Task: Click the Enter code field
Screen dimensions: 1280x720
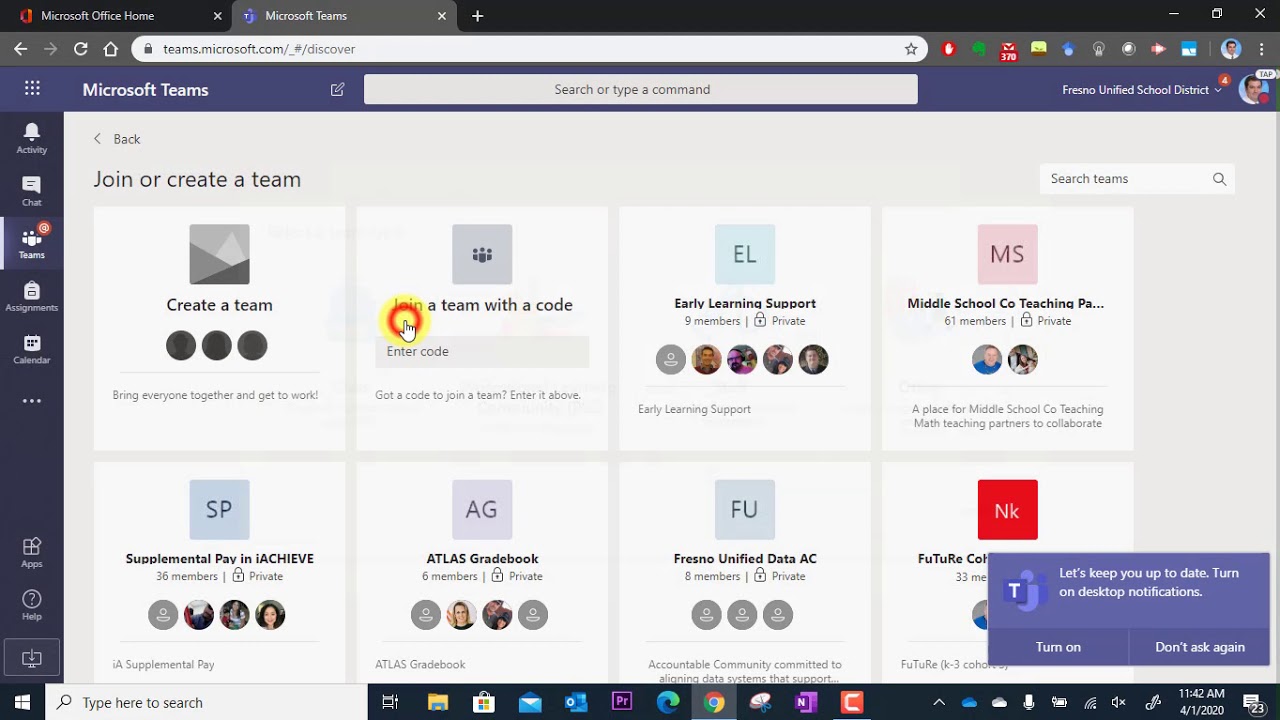Action: [482, 351]
